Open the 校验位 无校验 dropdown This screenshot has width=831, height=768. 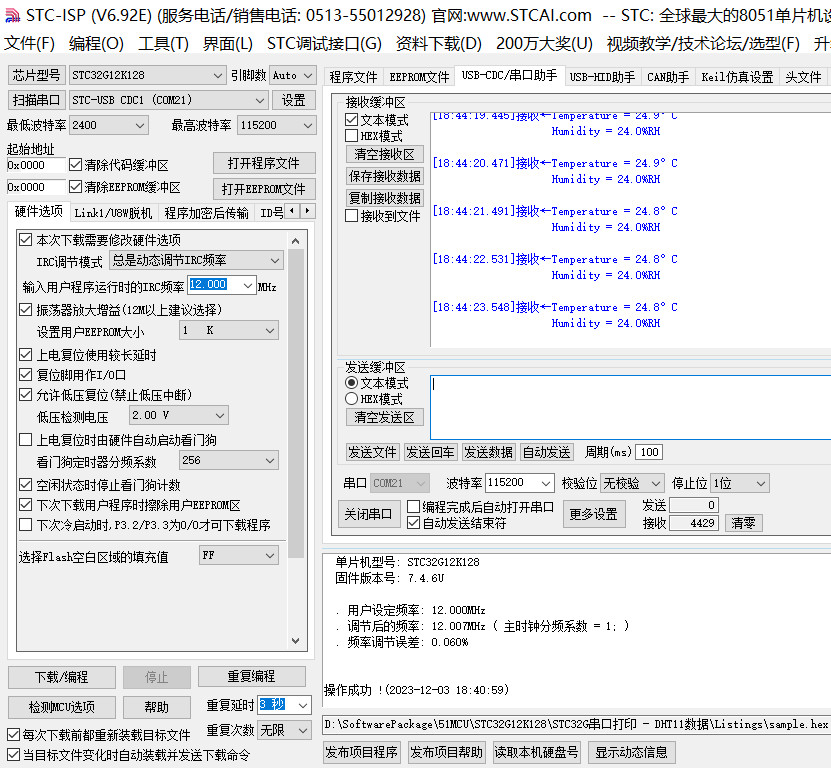[x=633, y=483]
